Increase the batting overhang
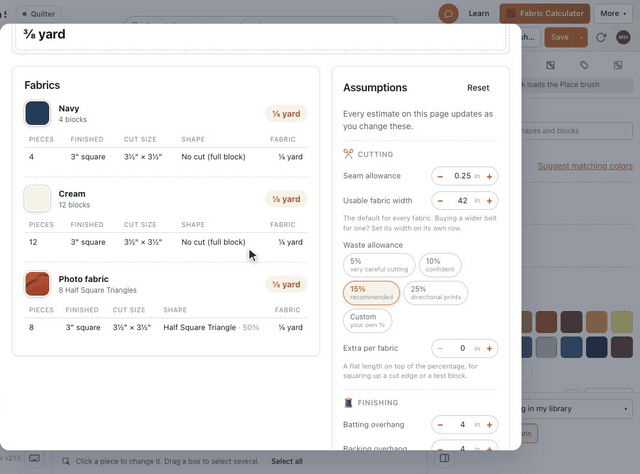 point(489,425)
